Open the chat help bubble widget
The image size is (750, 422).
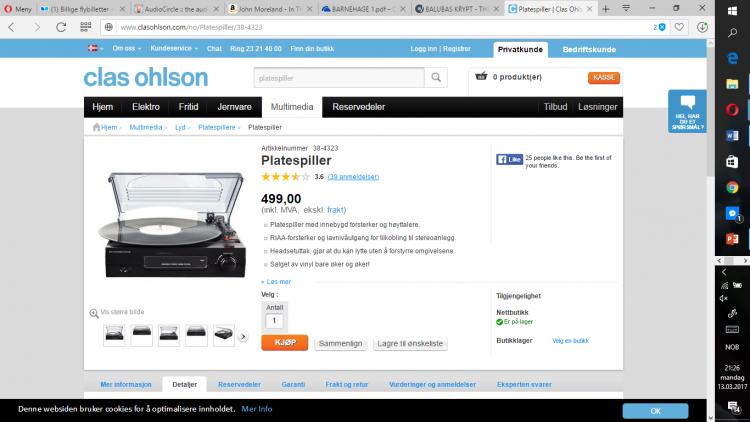coord(687,111)
